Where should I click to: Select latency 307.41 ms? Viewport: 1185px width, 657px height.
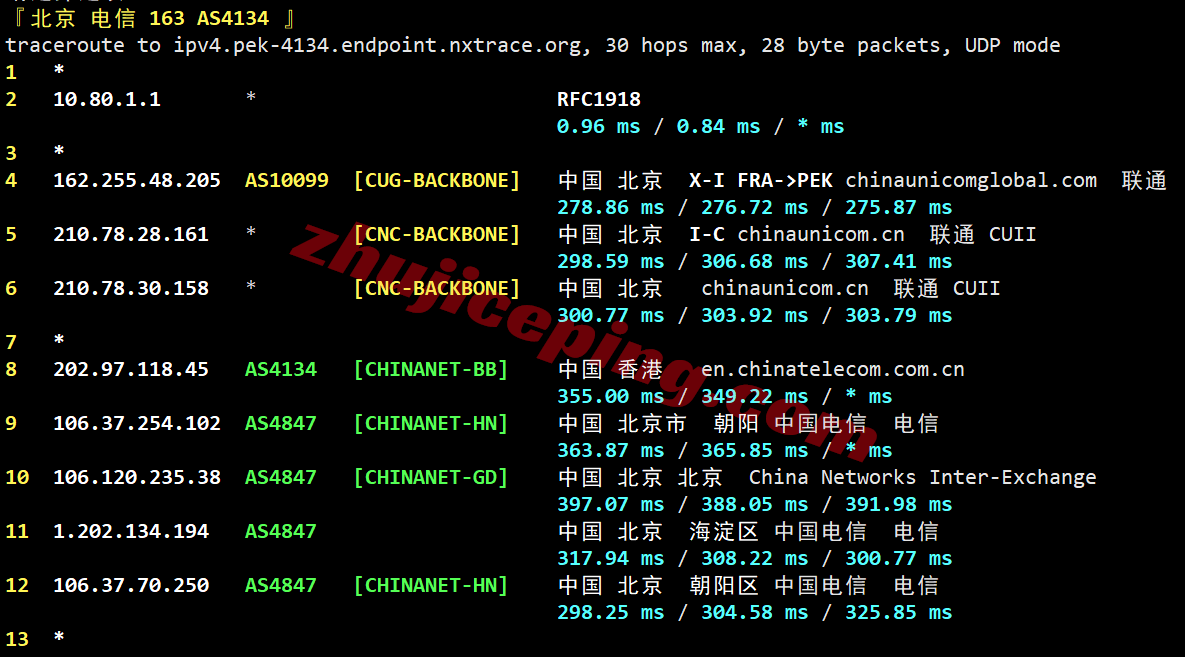[x=899, y=262]
